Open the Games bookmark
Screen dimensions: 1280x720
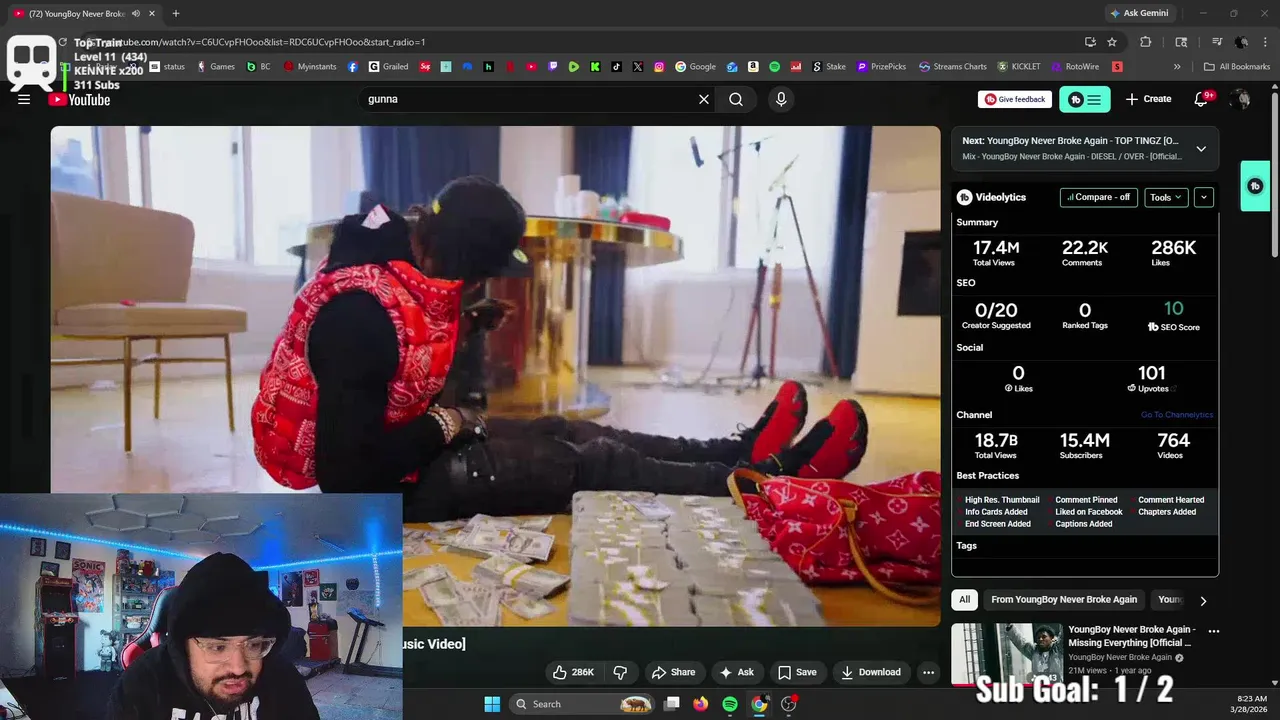[216, 67]
